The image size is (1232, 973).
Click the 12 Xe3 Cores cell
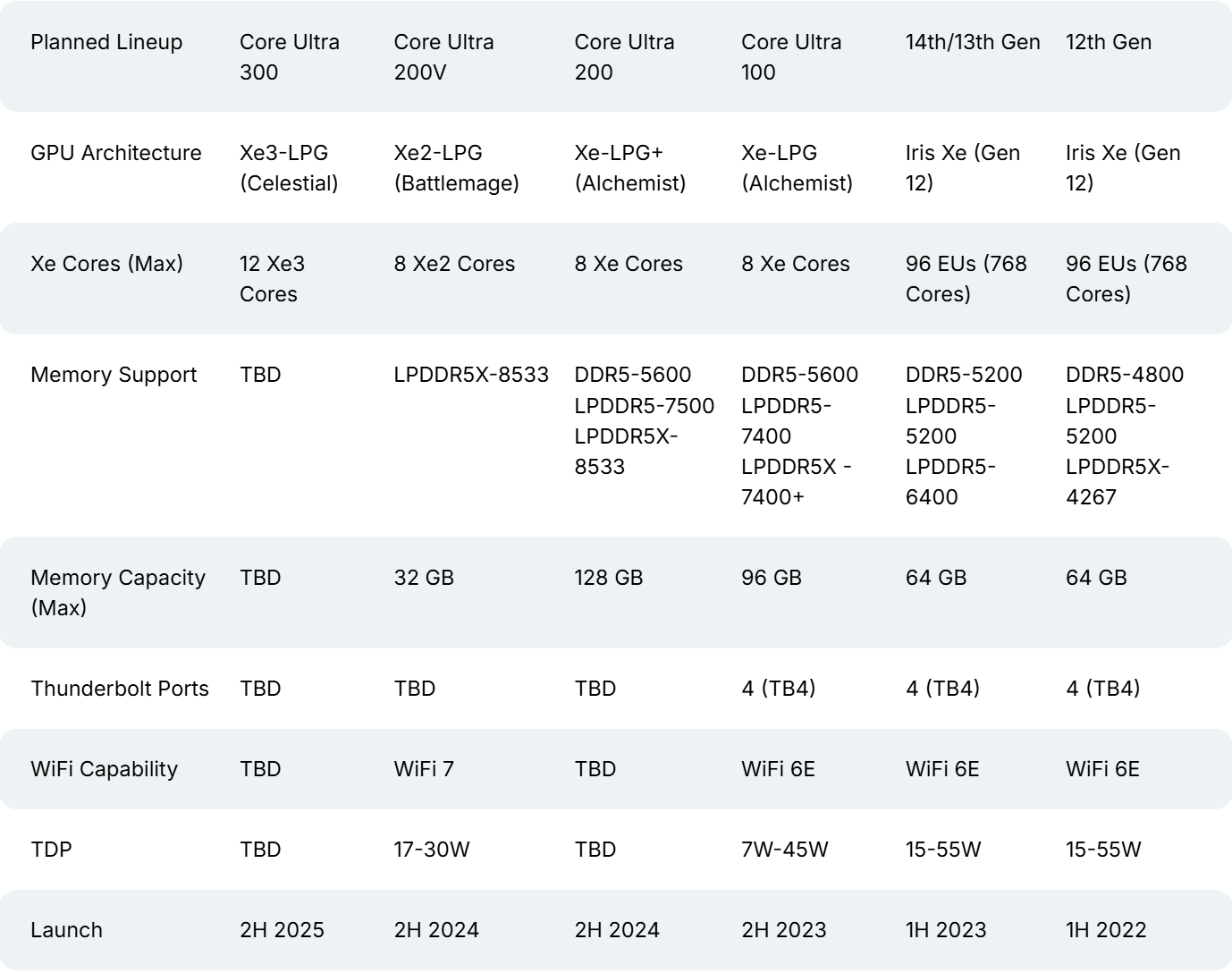click(272, 279)
